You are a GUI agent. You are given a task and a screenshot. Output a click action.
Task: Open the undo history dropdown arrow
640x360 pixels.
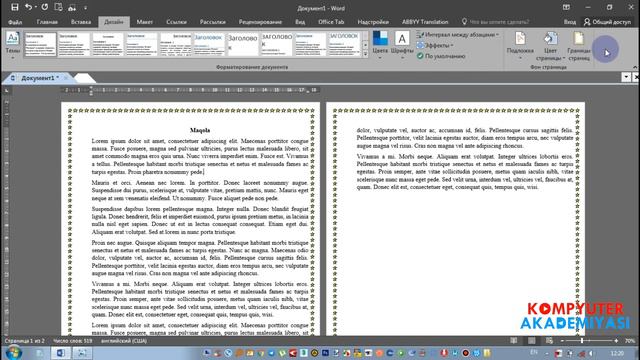(35, 7)
